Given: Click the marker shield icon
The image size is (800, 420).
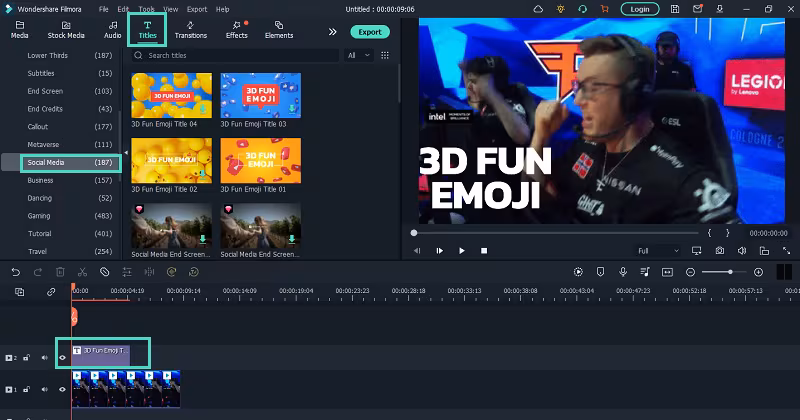Looking at the screenshot, I should point(601,272).
